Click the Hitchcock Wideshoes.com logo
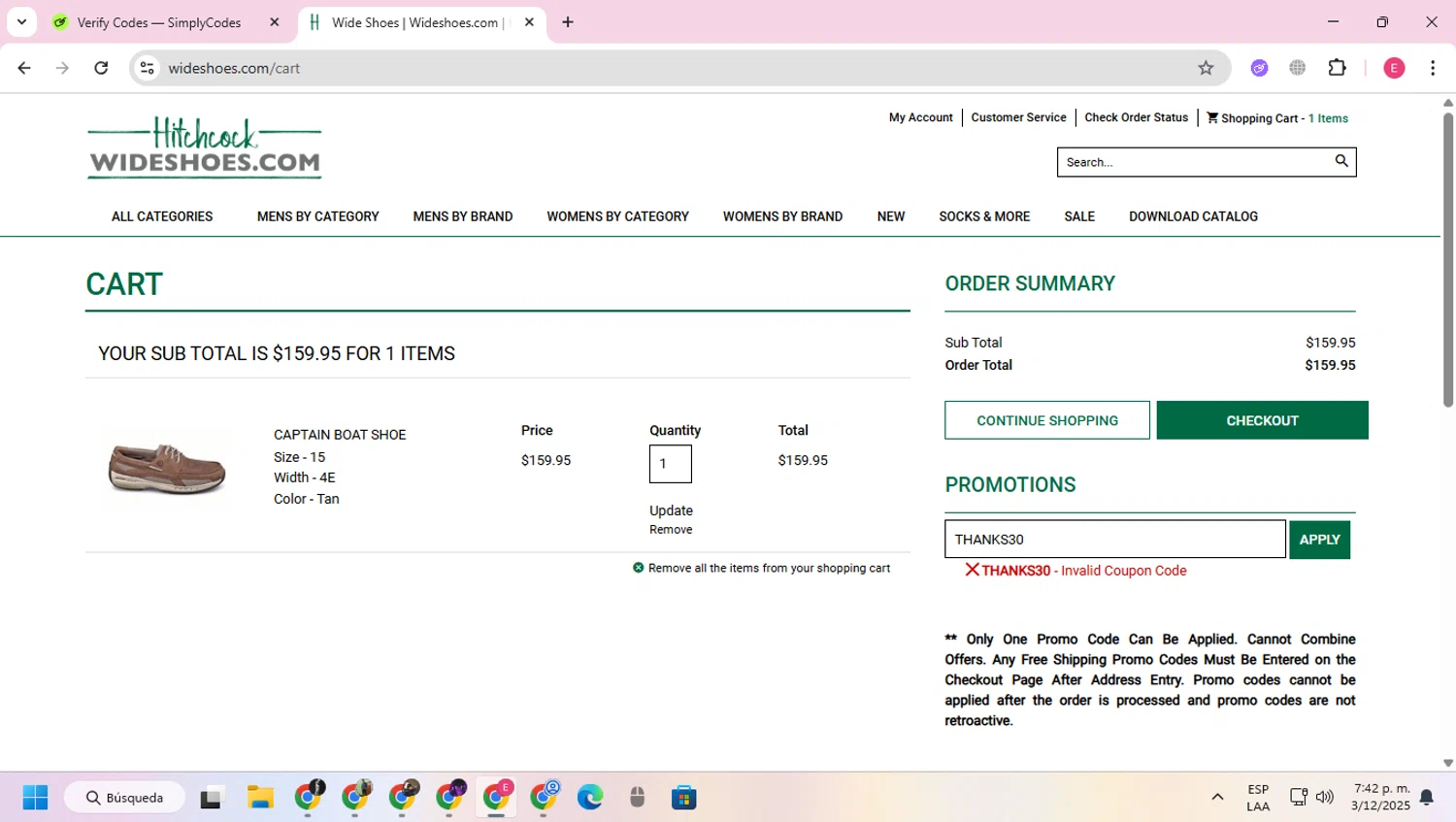 tap(205, 148)
